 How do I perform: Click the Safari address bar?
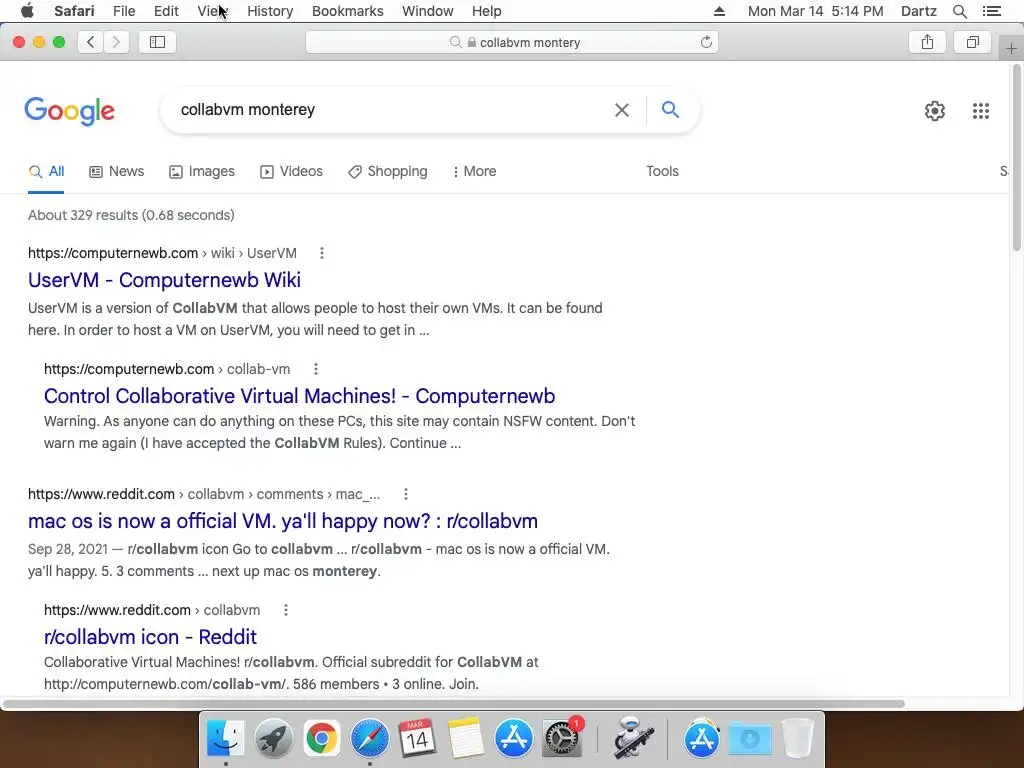[512, 42]
